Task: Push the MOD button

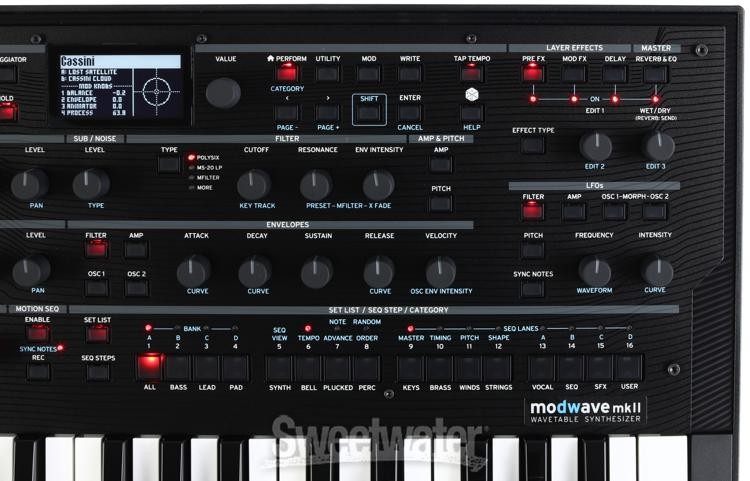Action: tap(369, 74)
